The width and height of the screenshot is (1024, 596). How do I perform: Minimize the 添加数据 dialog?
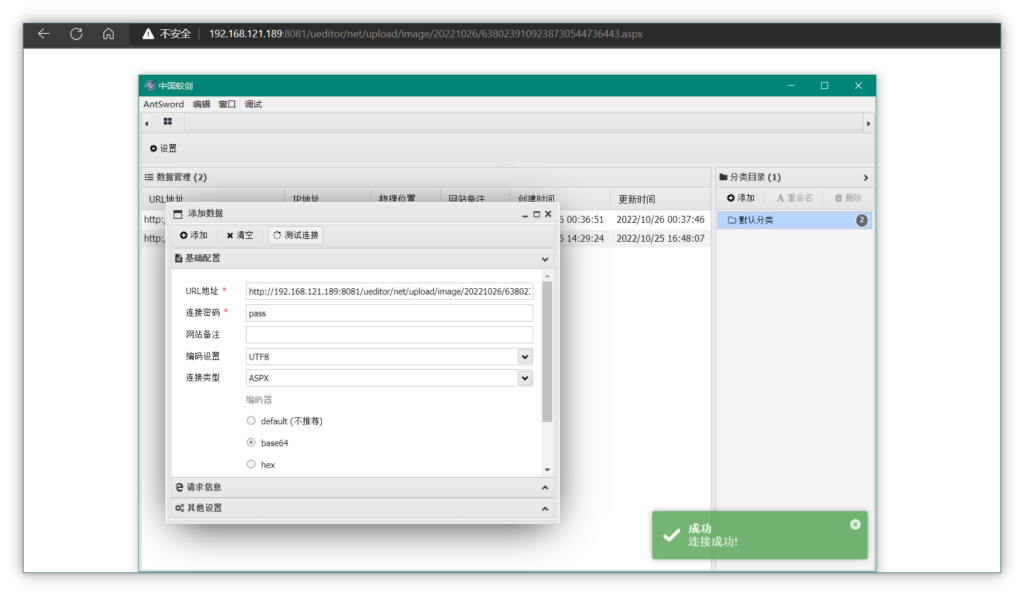pyautogui.click(x=525, y=214)
